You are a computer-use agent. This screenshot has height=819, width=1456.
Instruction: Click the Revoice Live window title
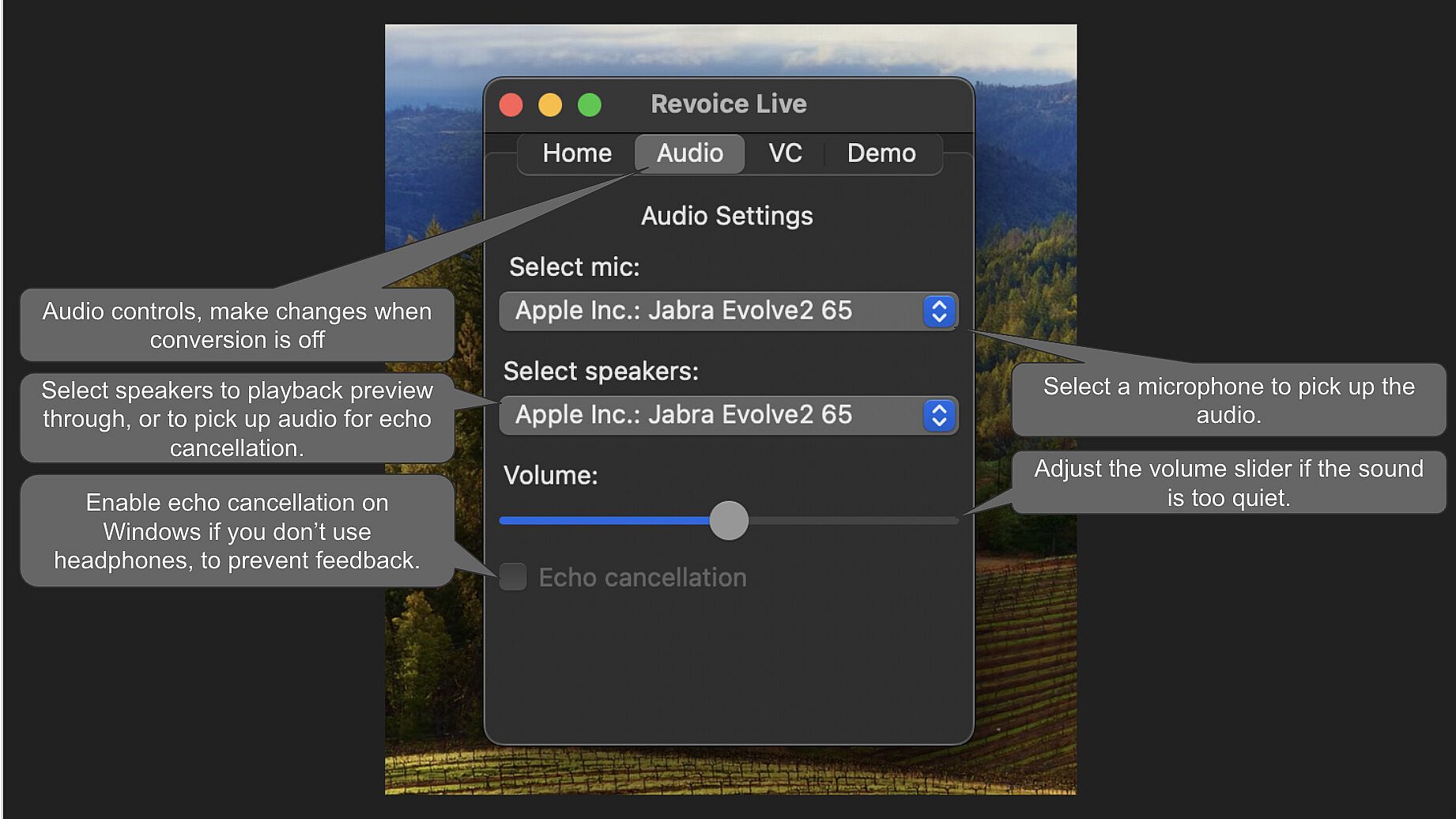click(x=728, y=104)
